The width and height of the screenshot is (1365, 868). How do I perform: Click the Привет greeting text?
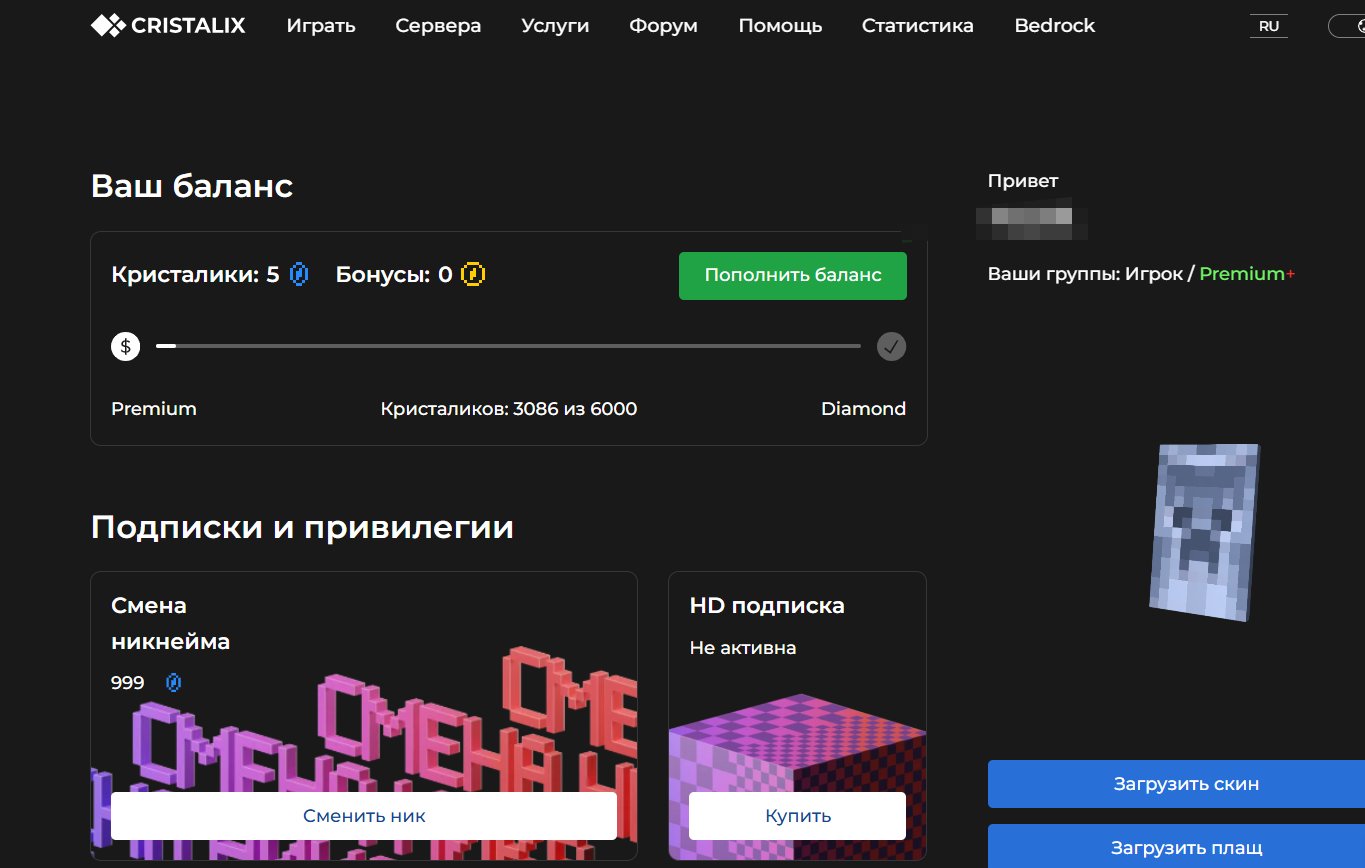tap(1023, 181)
